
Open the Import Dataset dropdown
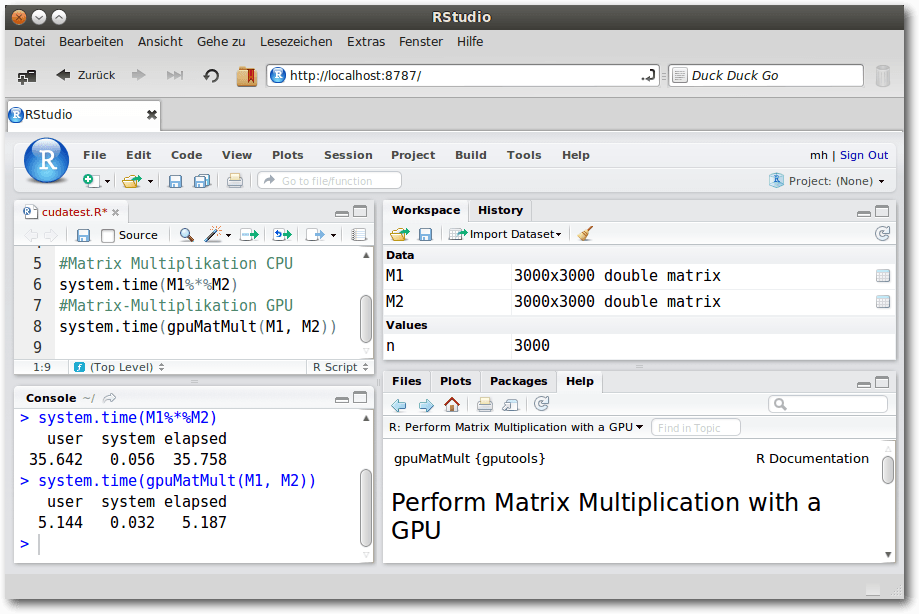click(505, 234)
